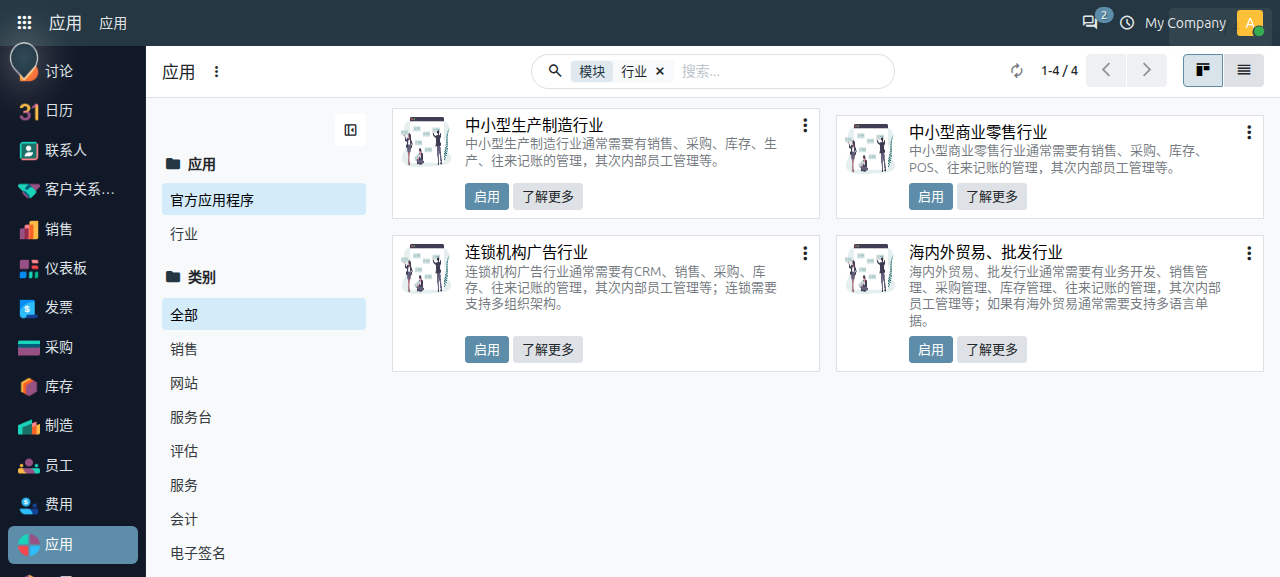
Task: Click 了解更多 for 中小型商业零售行业
Action: point(992,197)
